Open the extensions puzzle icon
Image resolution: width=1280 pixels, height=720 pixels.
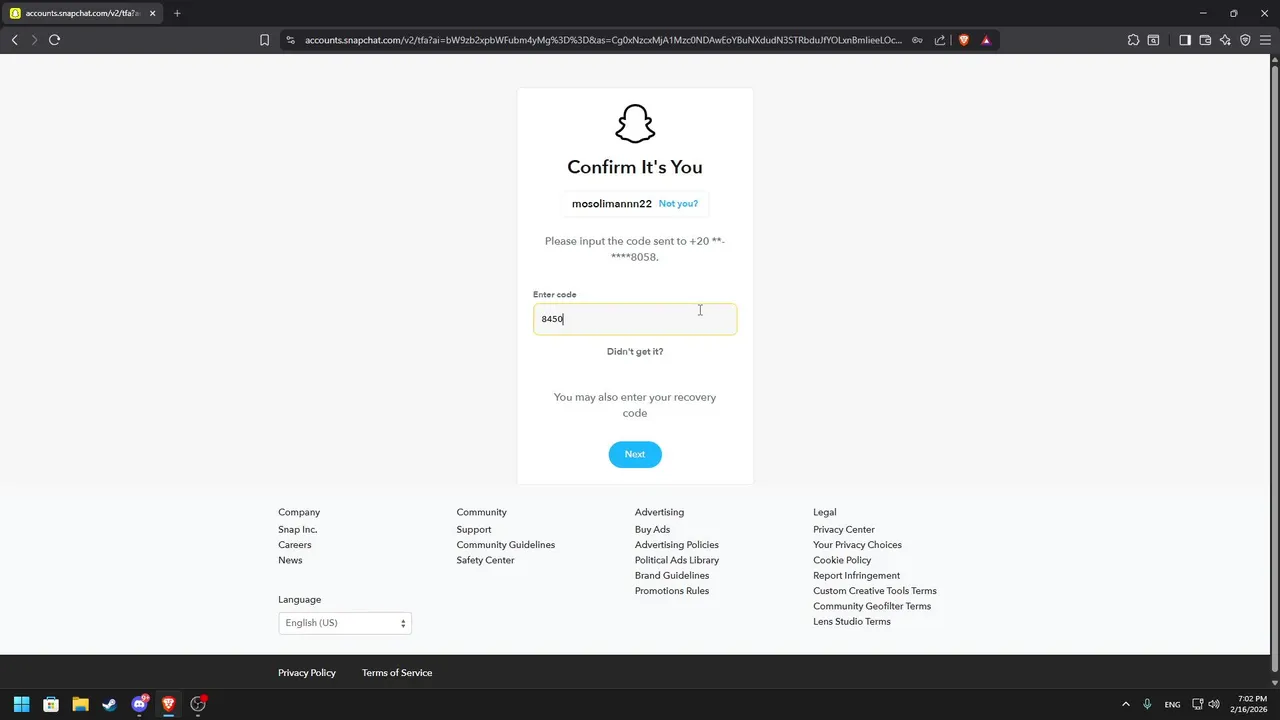1133,40
